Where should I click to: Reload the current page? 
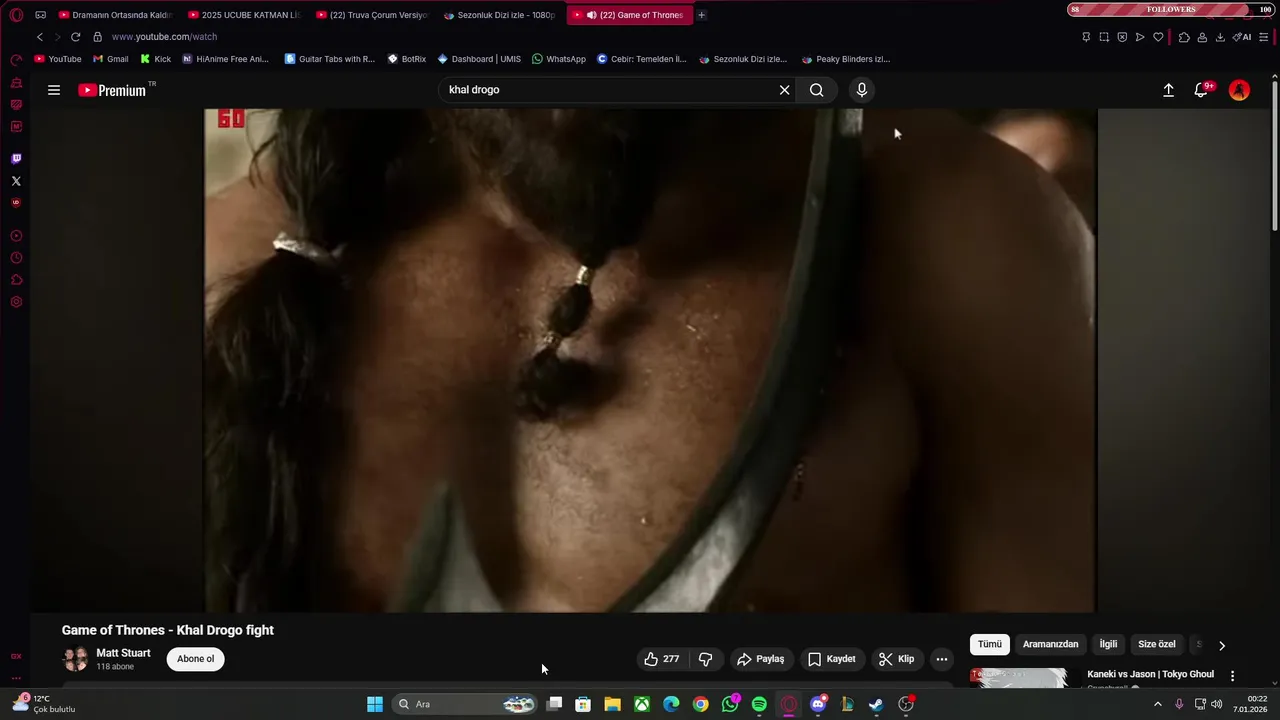75,37
